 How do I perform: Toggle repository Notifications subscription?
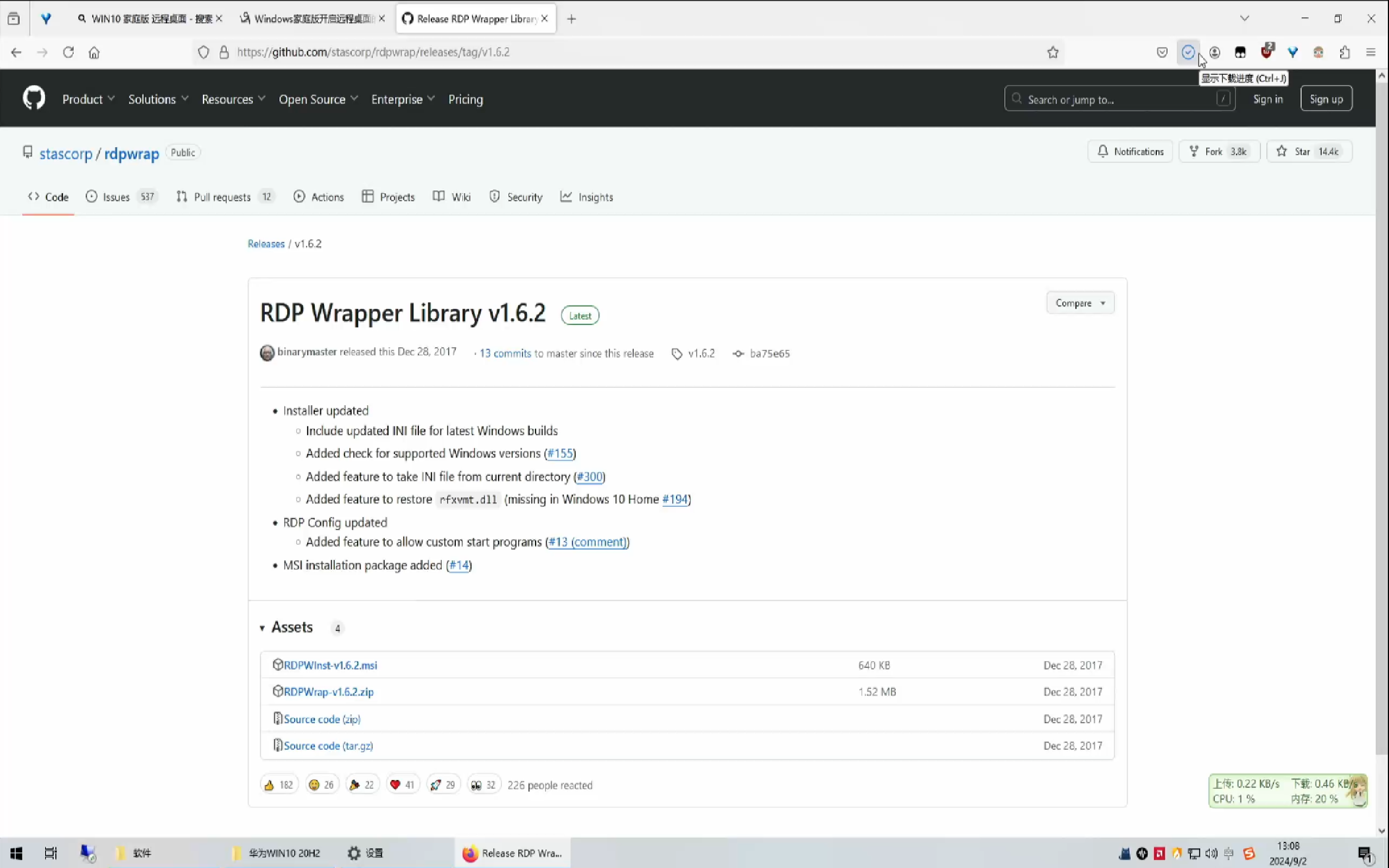coord(1129,151)
